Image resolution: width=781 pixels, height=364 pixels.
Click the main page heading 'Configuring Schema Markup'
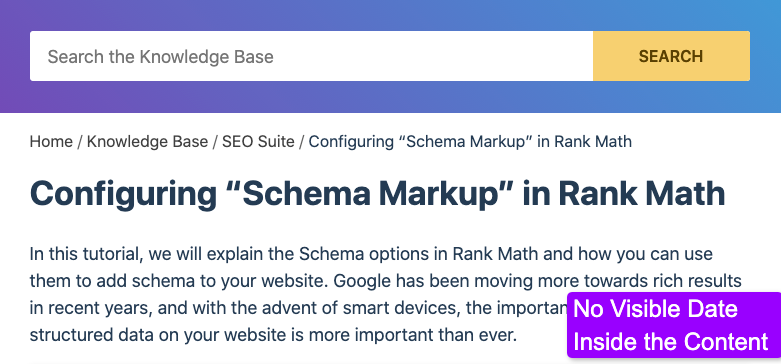pos(377,194)
